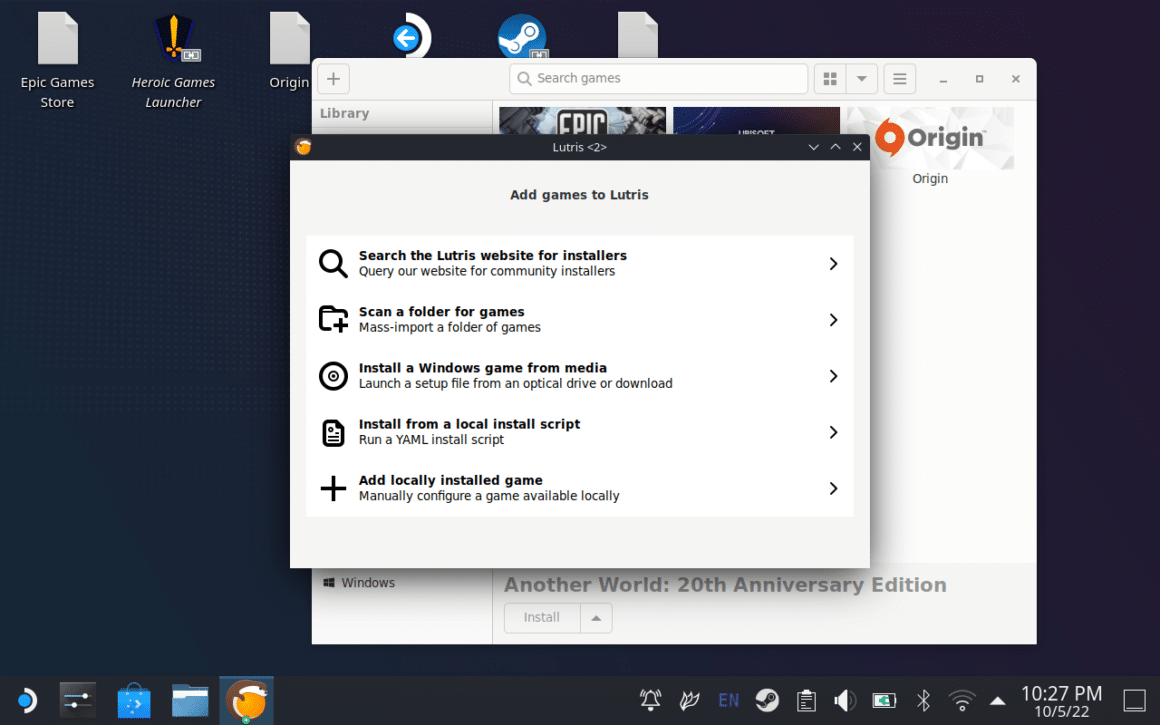Image resolution: width=1160 pixels, height=725 pixels.
Task: Mute the system volume
Action: coord(845,699)
